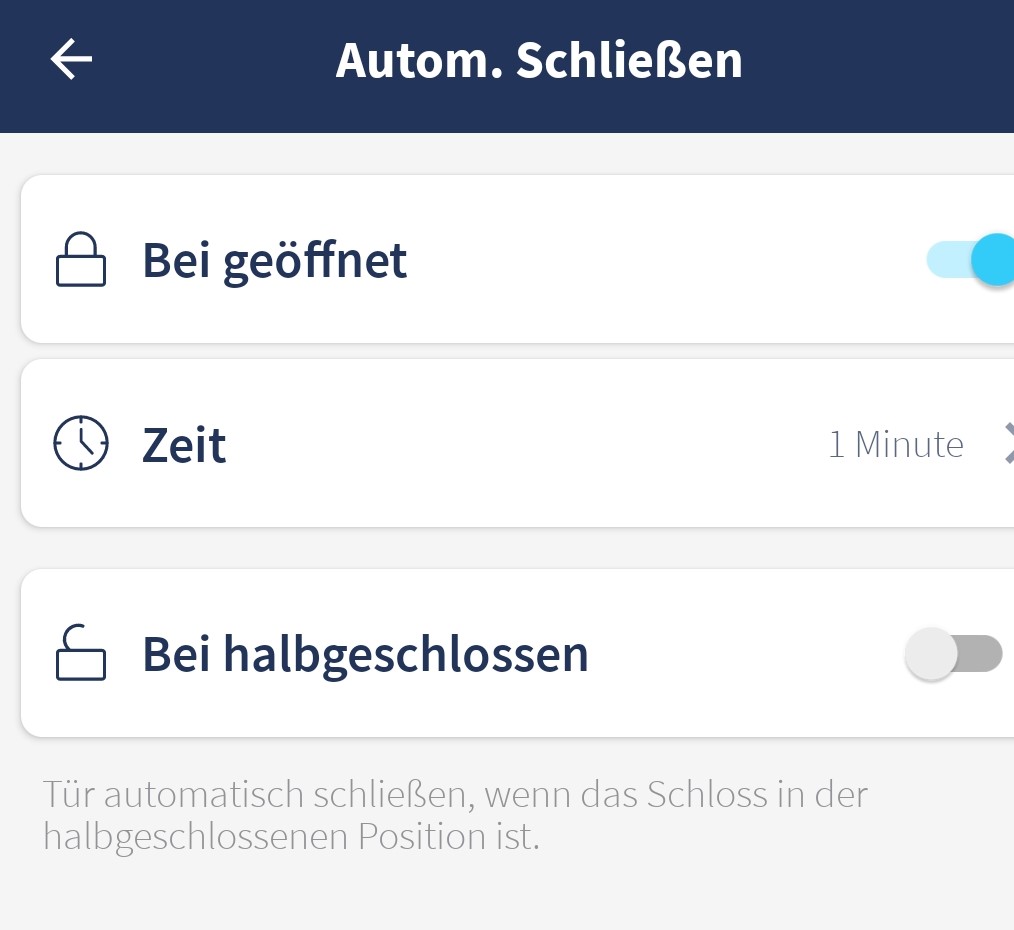Click the closed padlock icon
The width and height of the screenshot is (1014, 930).
pyautogui.click(x=81, y=259)
